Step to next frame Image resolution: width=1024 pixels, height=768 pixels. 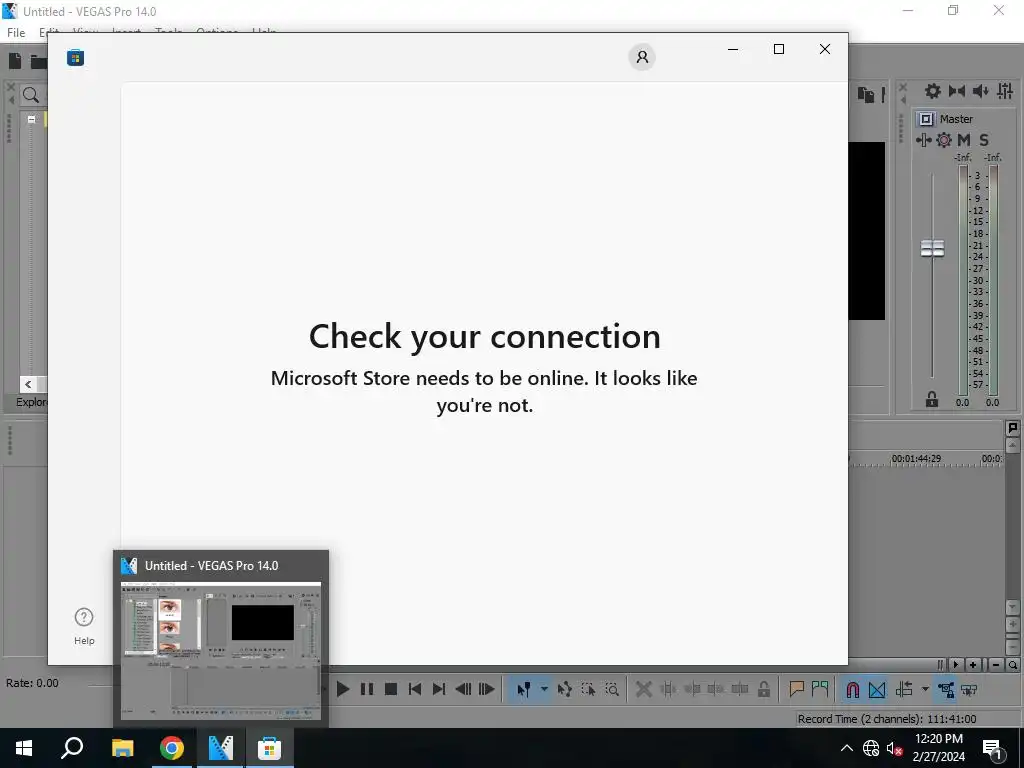pos(487,690)
